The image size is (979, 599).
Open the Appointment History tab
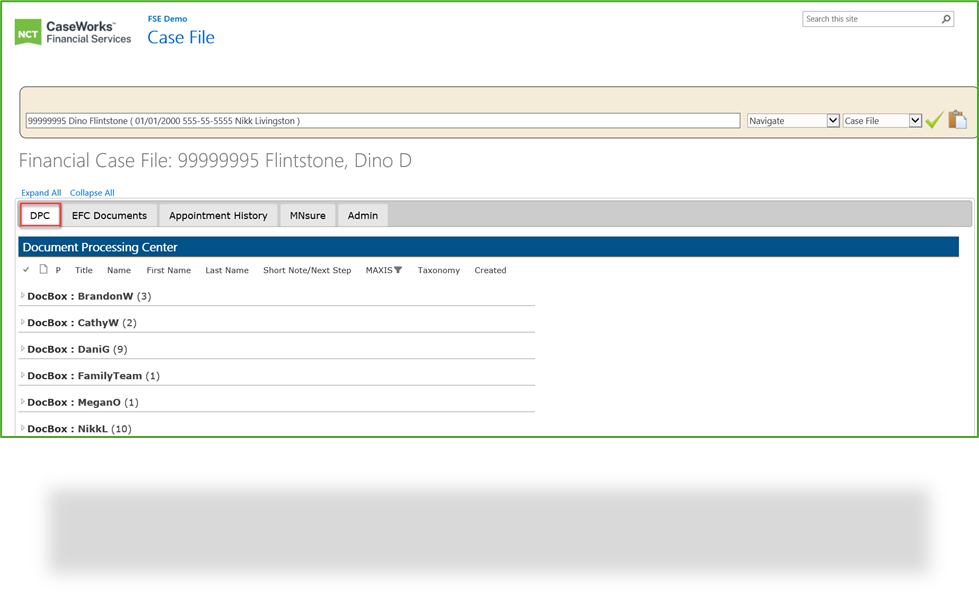click(x=218, y=215)
